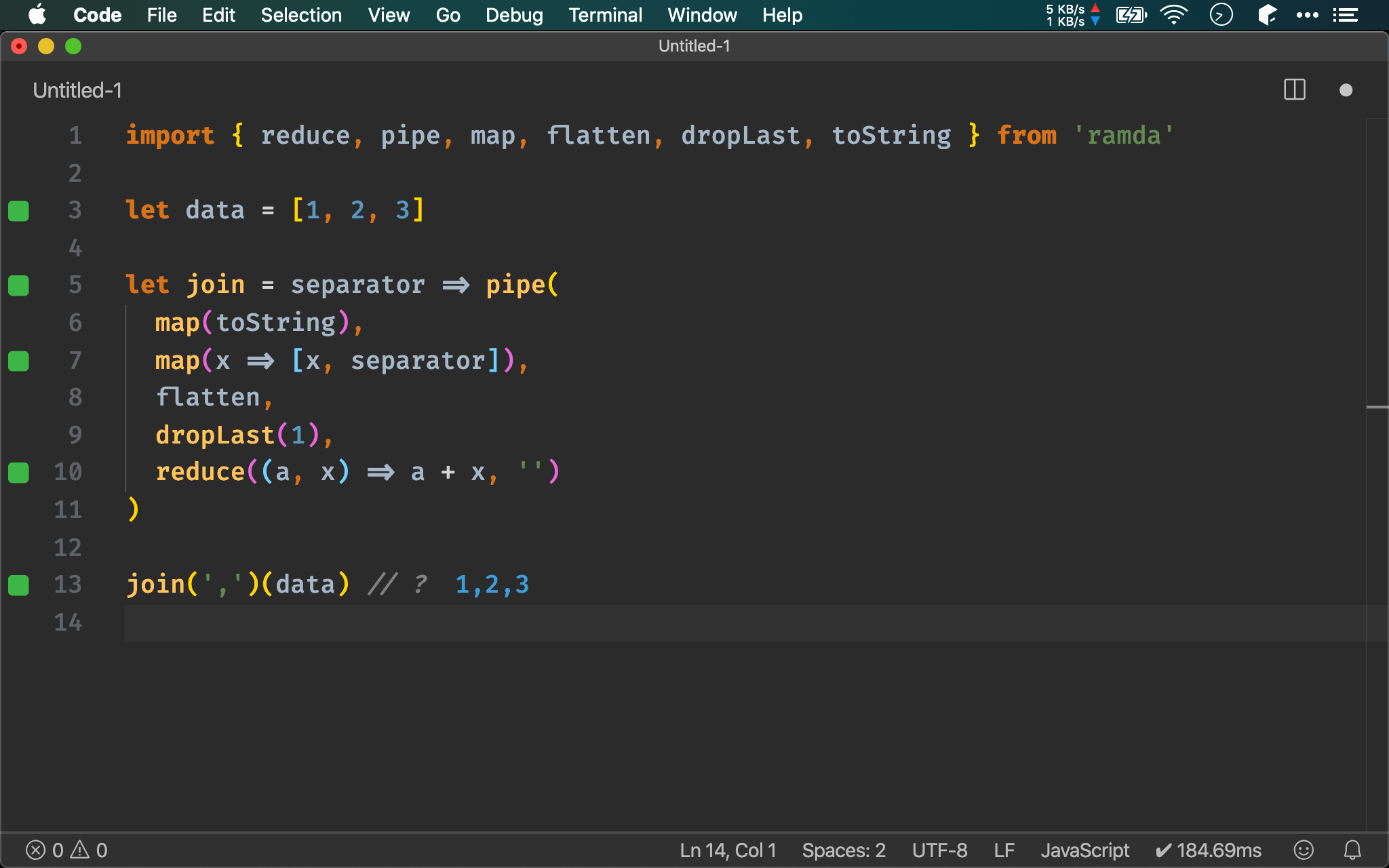Expand the UTF-8 encoding selector
Screen dimensions: 1389x868
pos(940,848)
